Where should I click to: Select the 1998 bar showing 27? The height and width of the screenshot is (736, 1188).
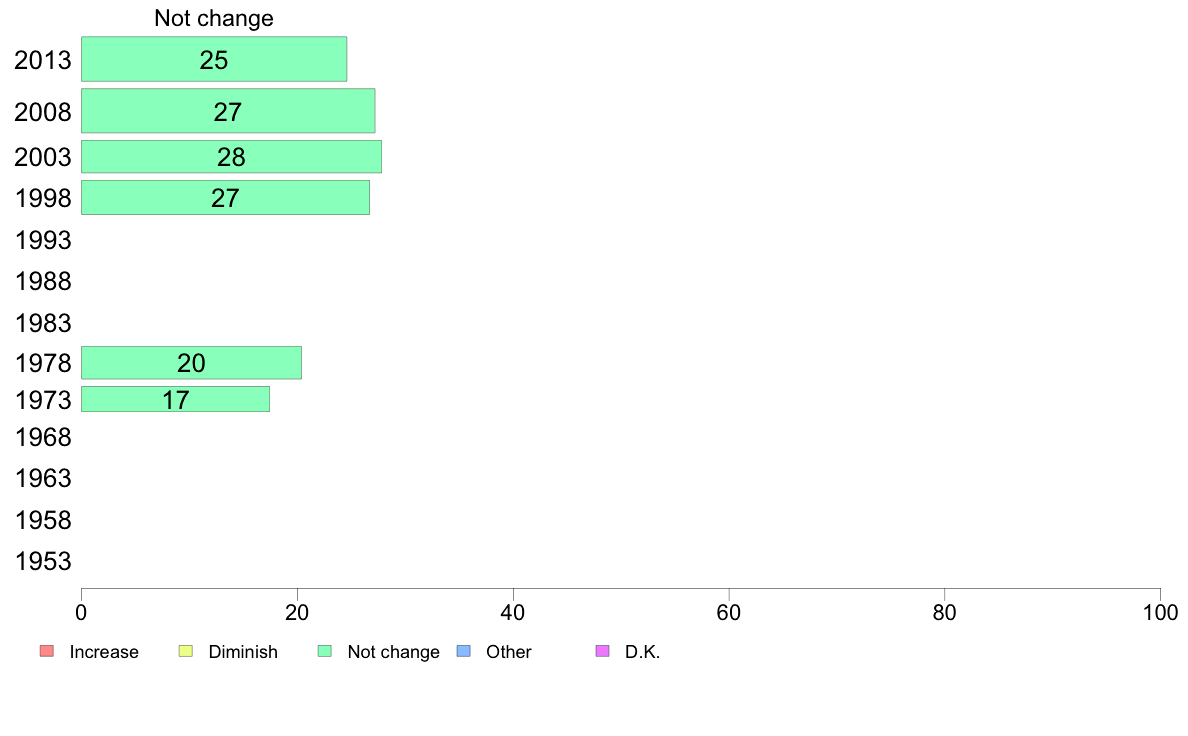coord(225,198)
